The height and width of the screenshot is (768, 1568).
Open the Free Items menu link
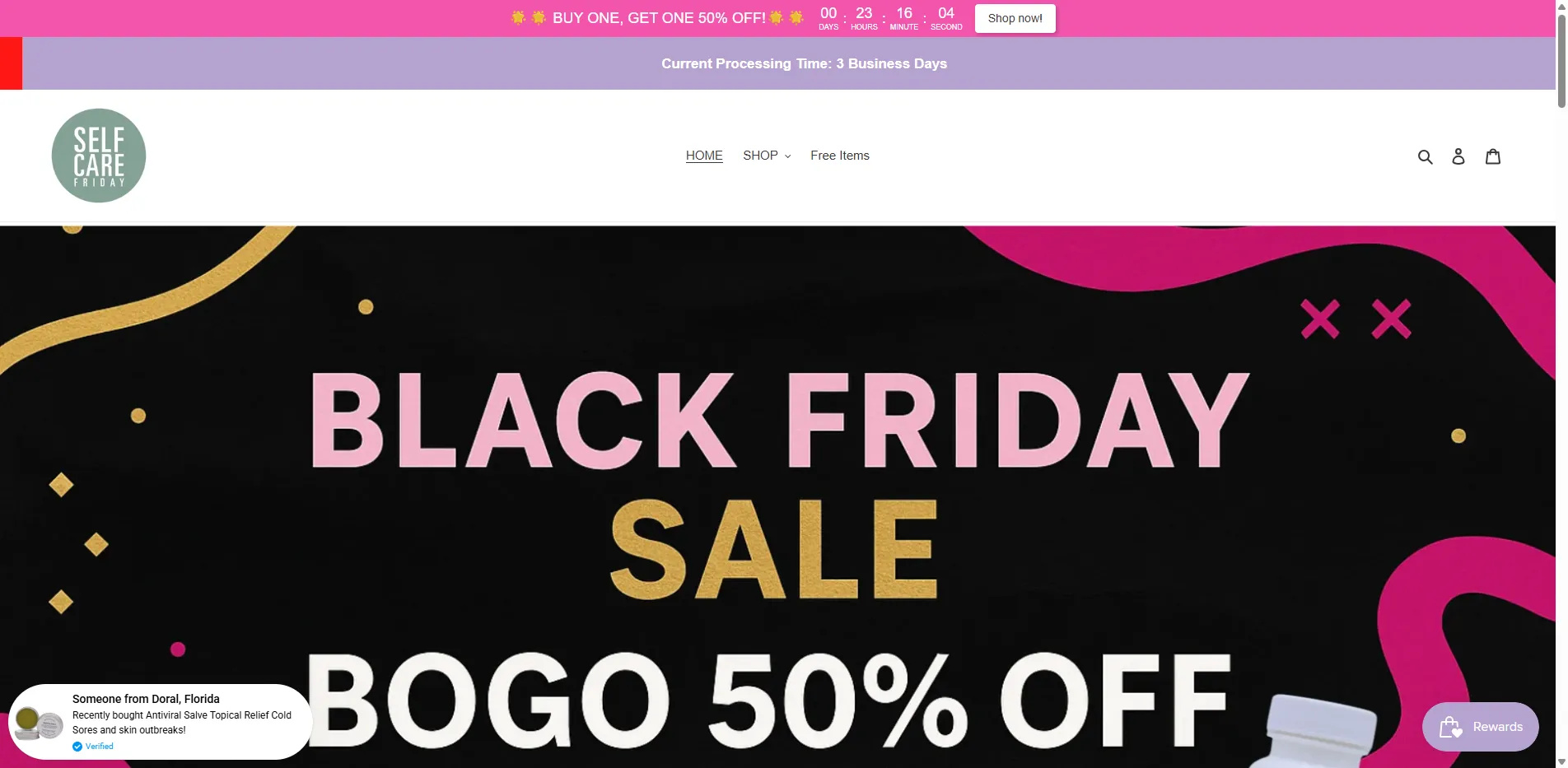[x=839, y=156]
